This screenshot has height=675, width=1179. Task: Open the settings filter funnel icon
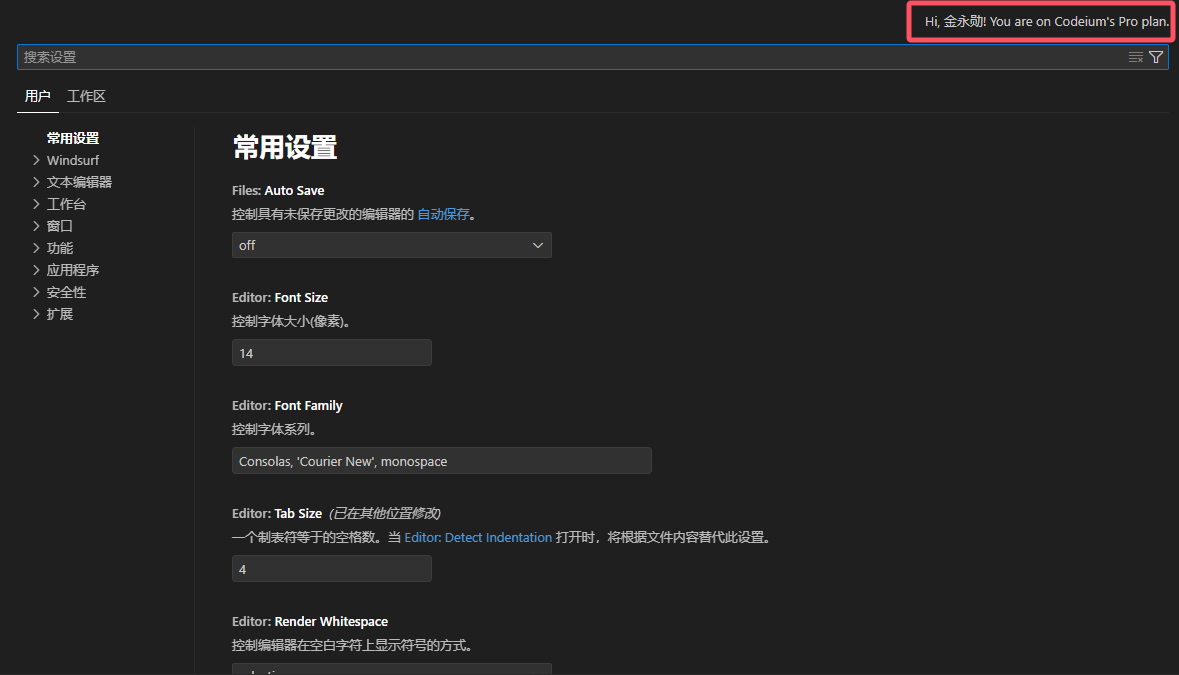[1156, 57]
